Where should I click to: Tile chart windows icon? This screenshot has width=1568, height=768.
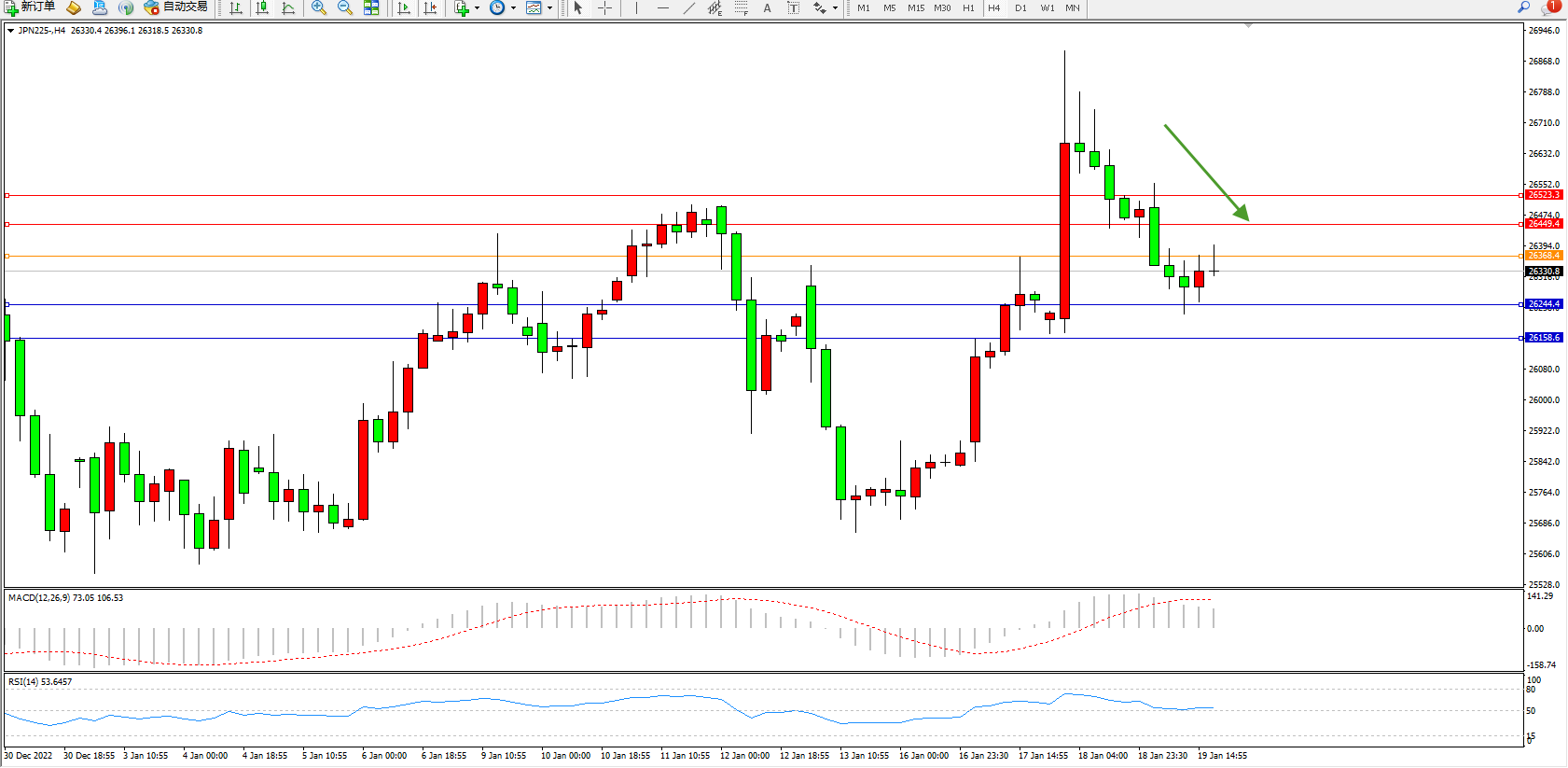(x=371, y=7)
